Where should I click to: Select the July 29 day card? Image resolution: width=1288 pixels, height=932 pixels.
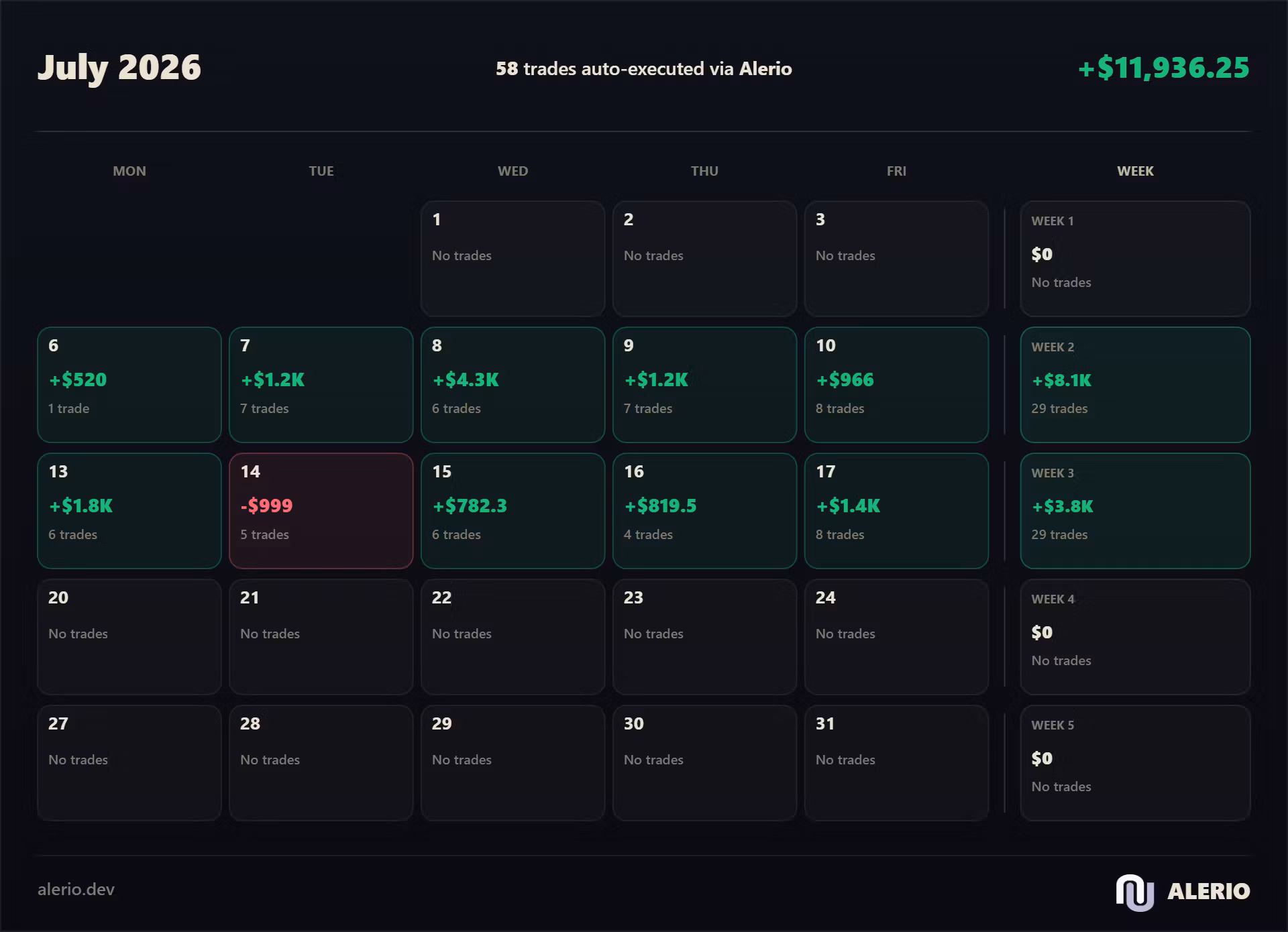[x=513, y=763]
